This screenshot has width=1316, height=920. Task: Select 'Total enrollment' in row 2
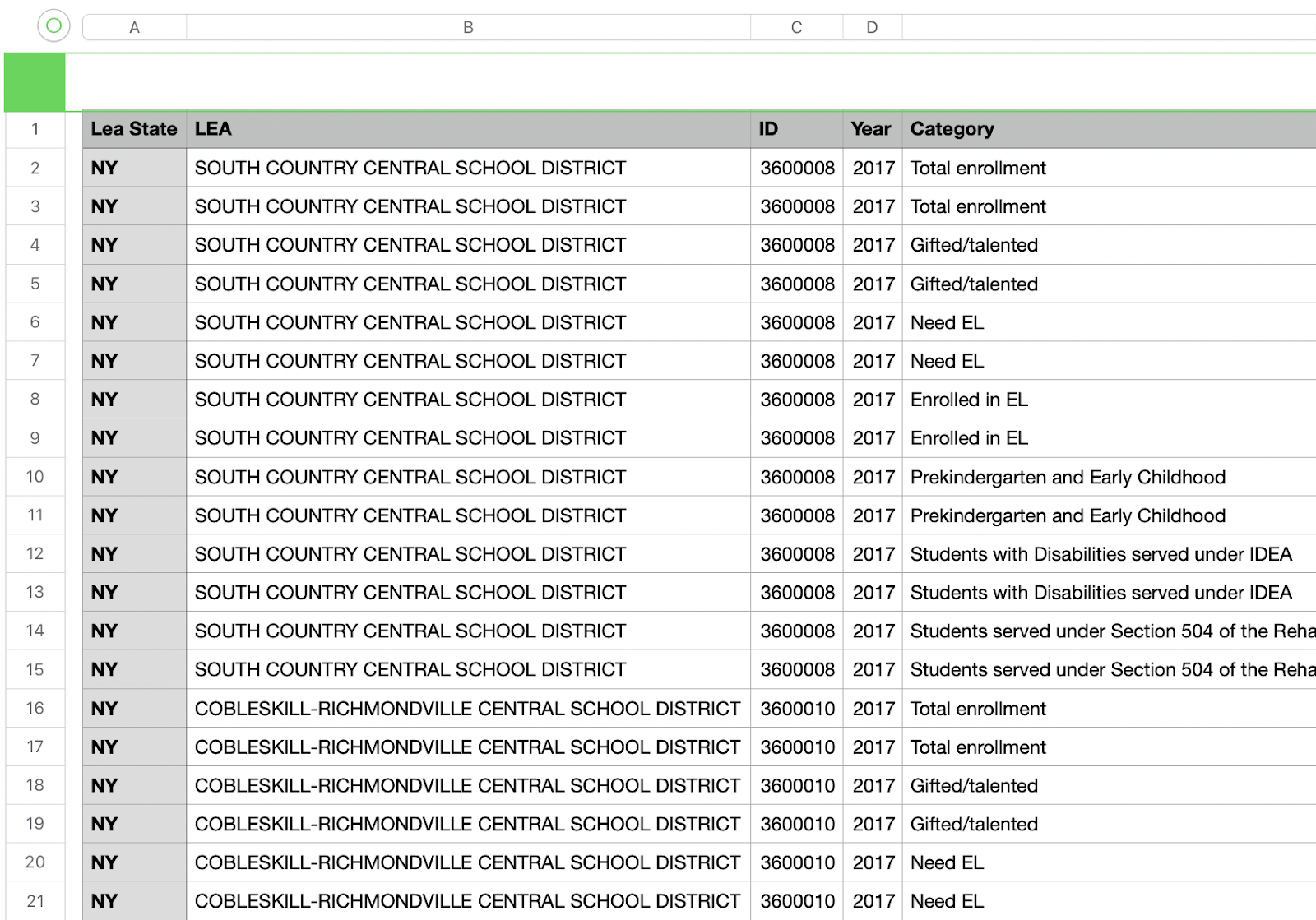pyautogui.click(x=1109, y=168)
